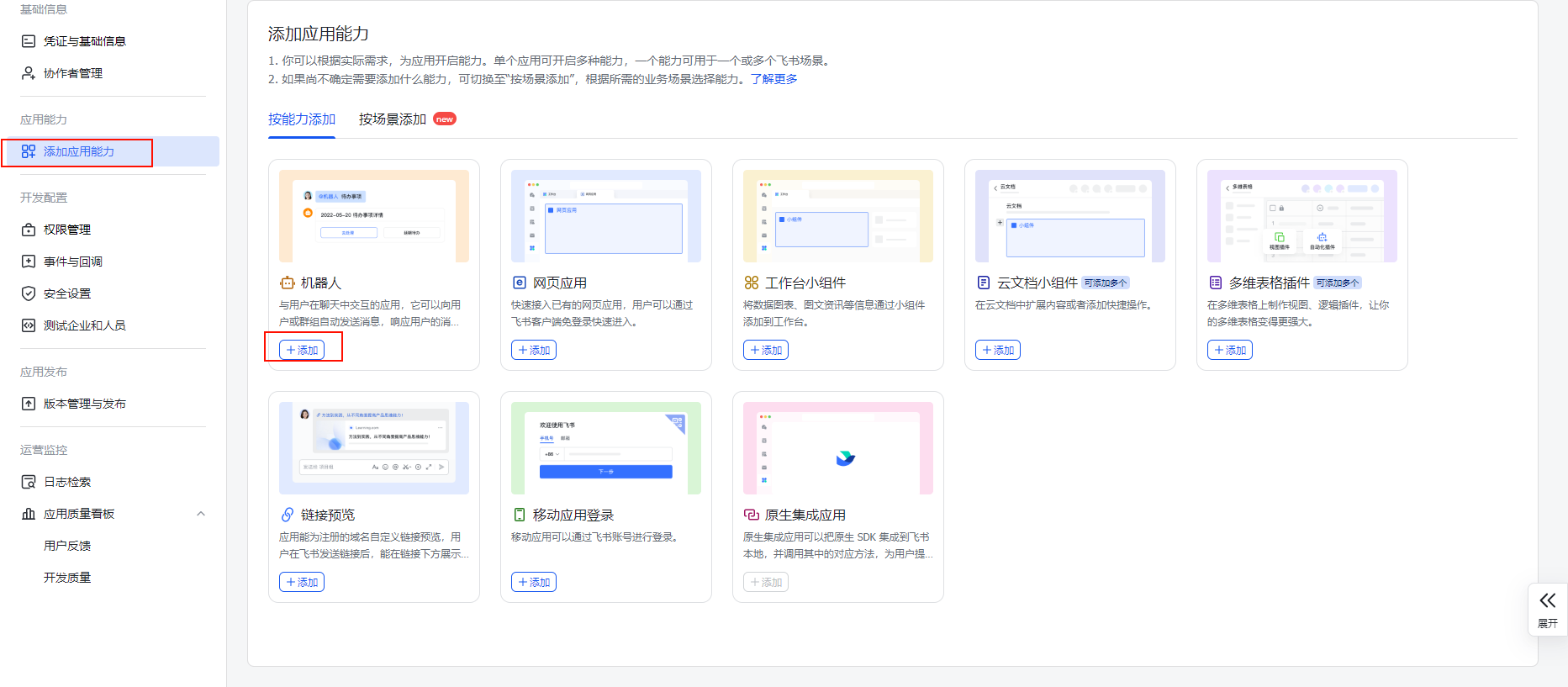Click the 日志检索 search icon

point(29,482)
